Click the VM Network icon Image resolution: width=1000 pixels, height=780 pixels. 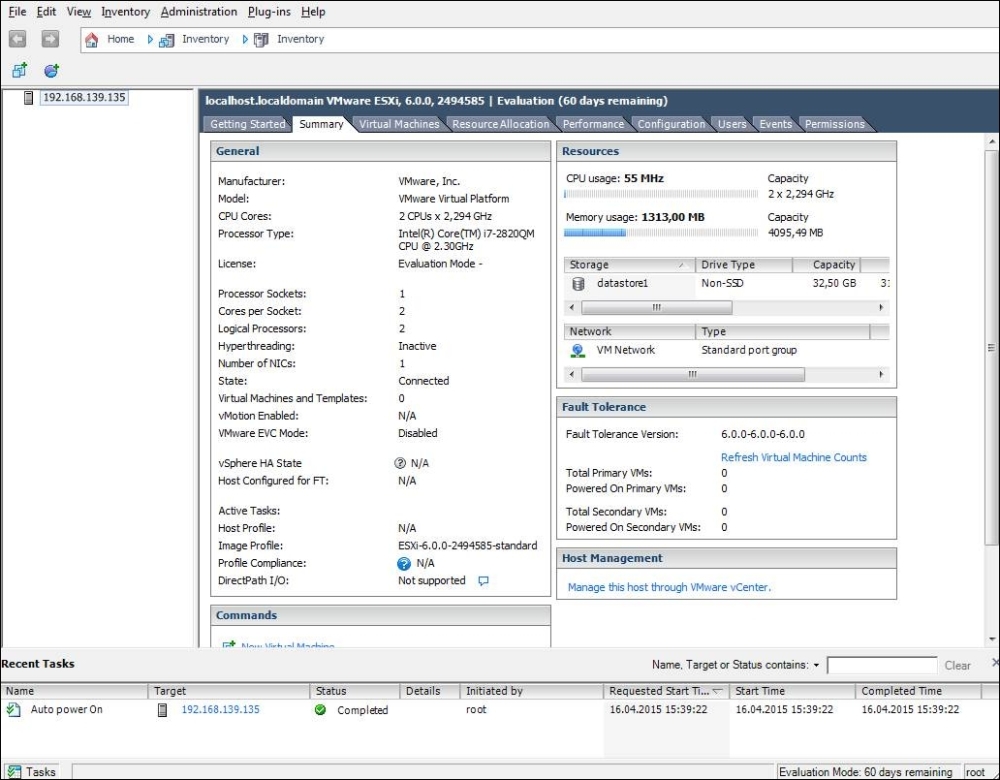click(x=578, y=351)
